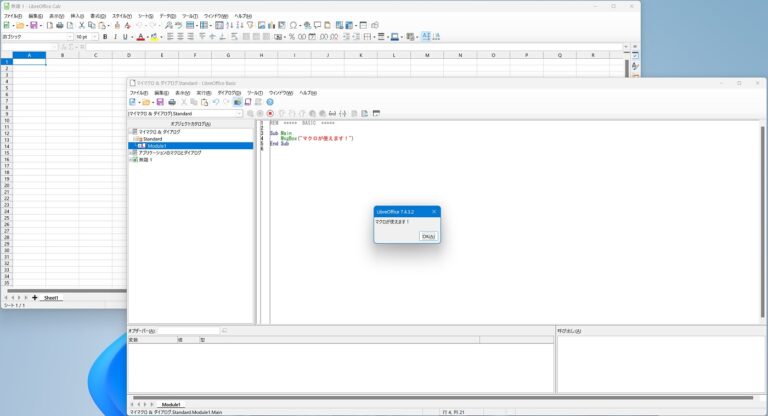768x416 pixels.
Task: Click the Undo icon in Basic toolbar
Action: click(x=216, y=102)
